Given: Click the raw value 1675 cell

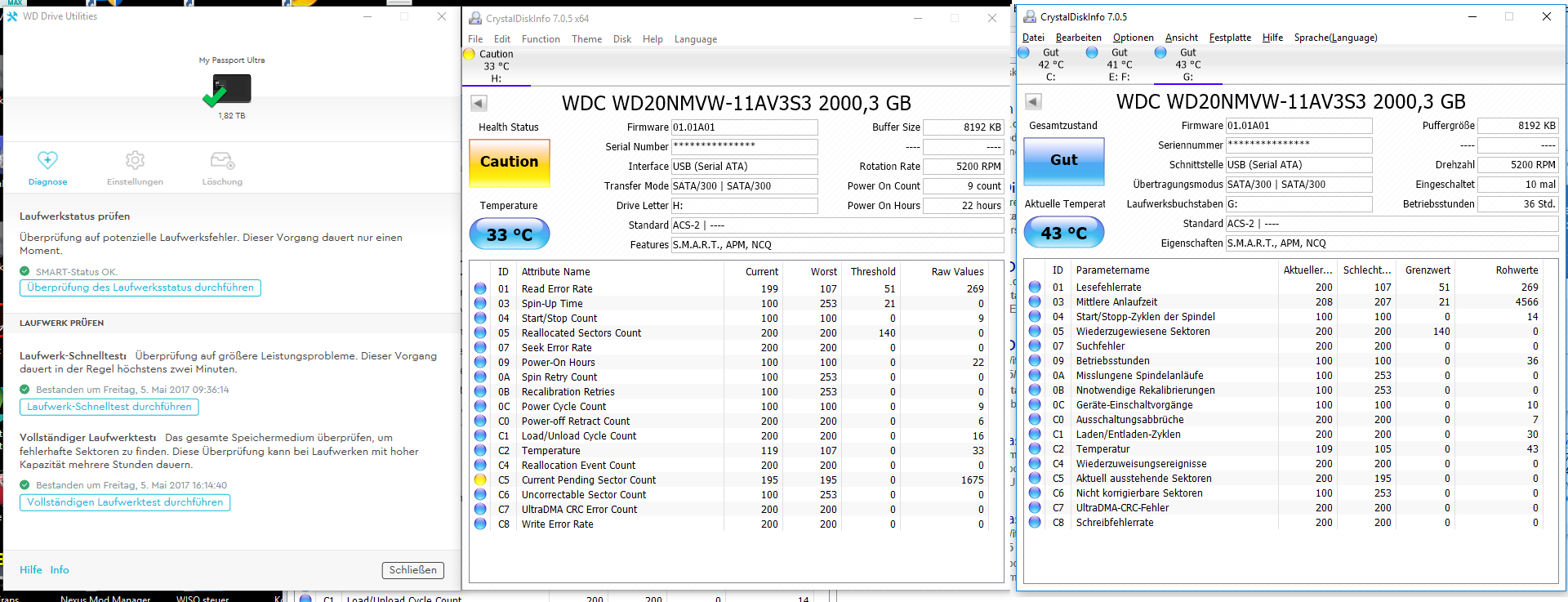Looking at the screenshot, I should (972, 480).
